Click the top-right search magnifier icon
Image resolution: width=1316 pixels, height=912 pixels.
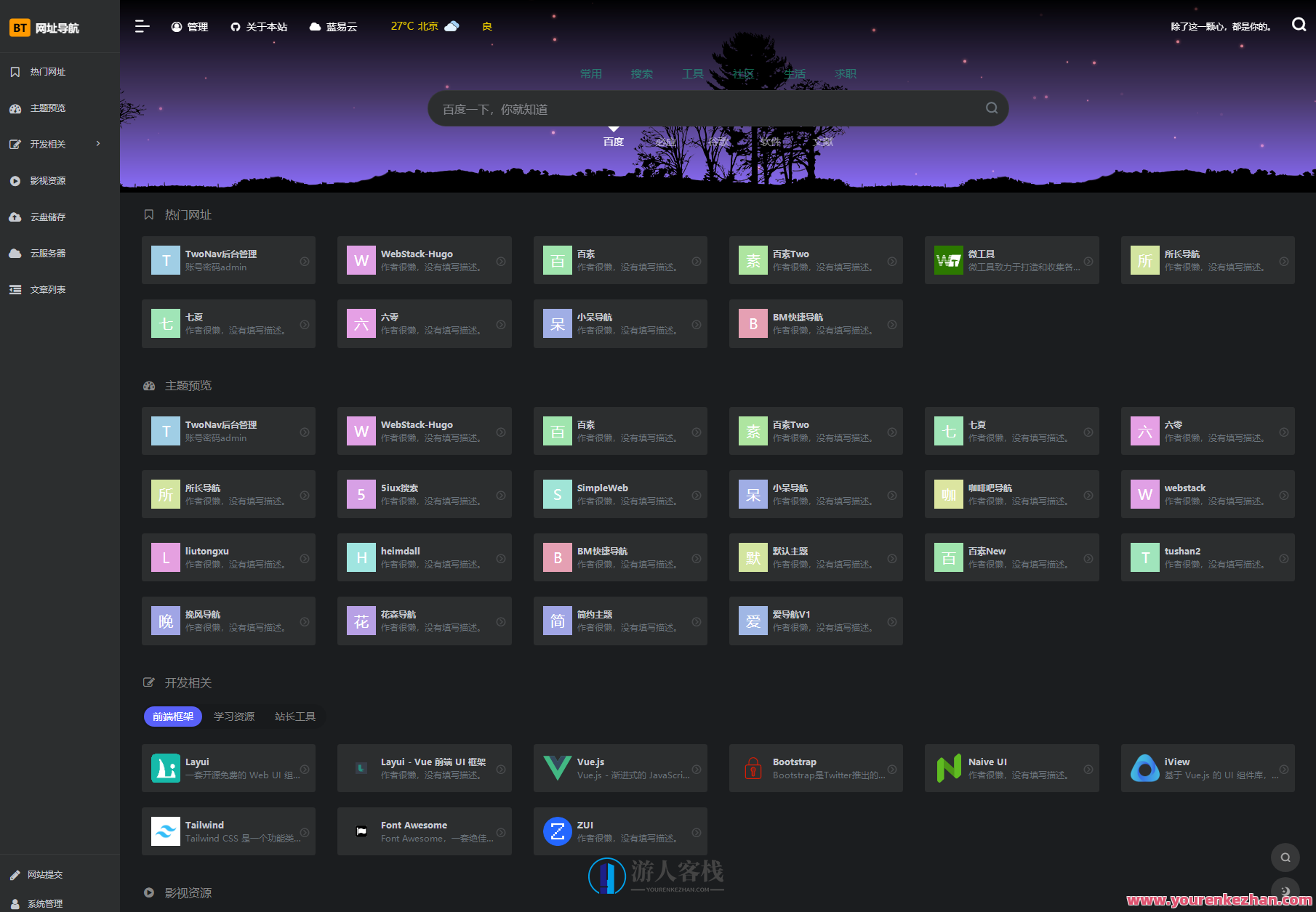click(1299, 25)
